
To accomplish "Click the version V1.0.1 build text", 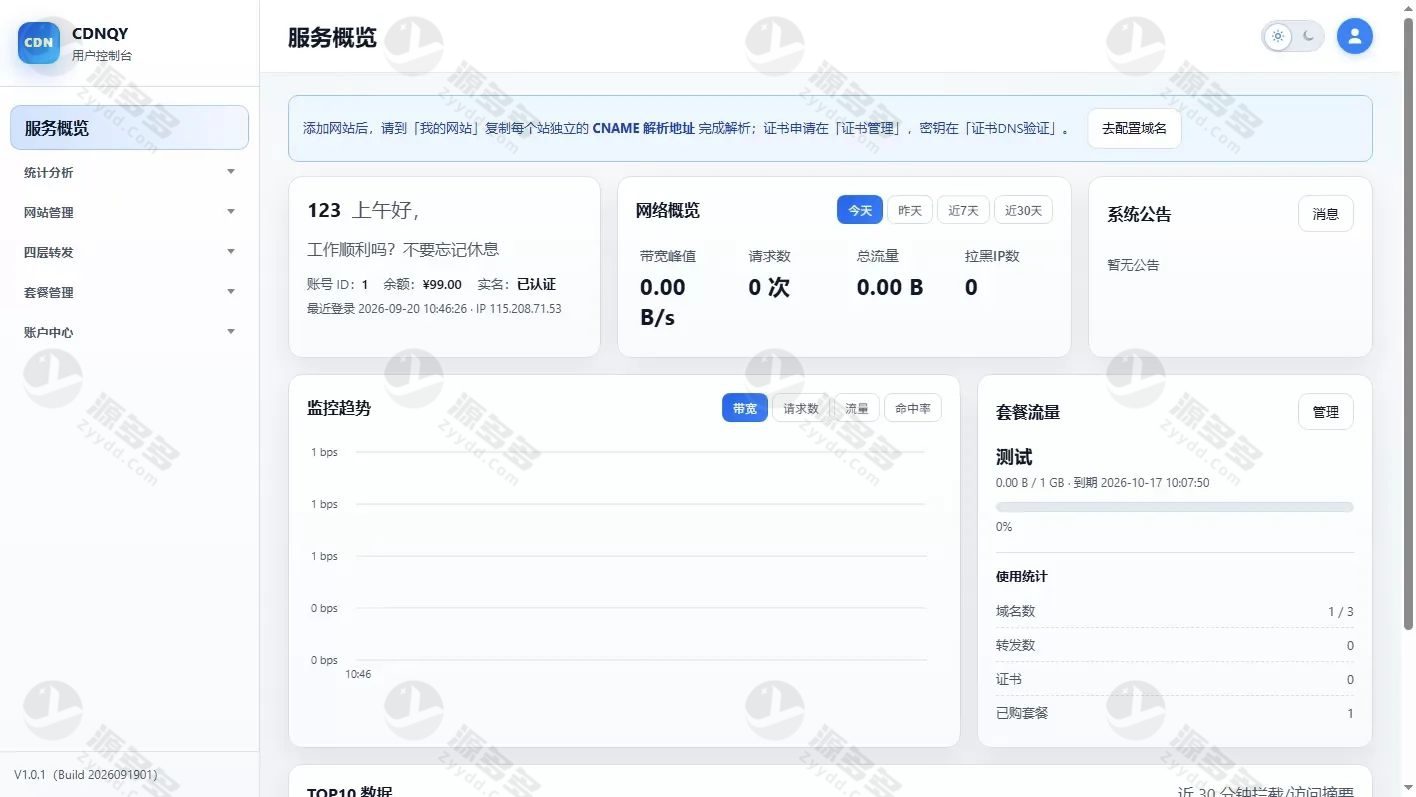I will point(86,775).
